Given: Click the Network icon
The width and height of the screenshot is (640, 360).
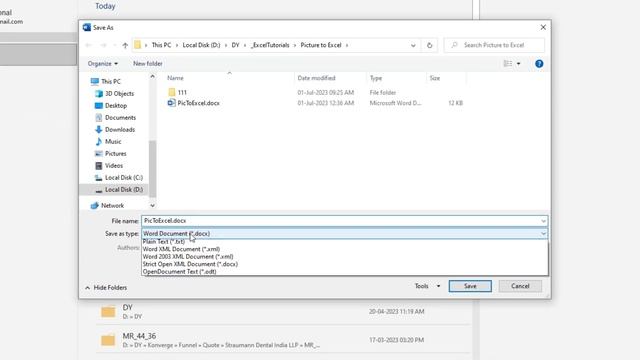Looking at the screenshot, I should pyautogui.click(x=94, y=206).
